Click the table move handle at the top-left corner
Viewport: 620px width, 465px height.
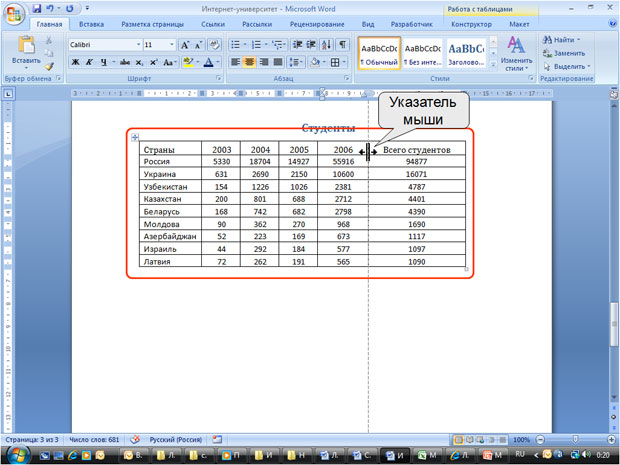tap(133, 137)
